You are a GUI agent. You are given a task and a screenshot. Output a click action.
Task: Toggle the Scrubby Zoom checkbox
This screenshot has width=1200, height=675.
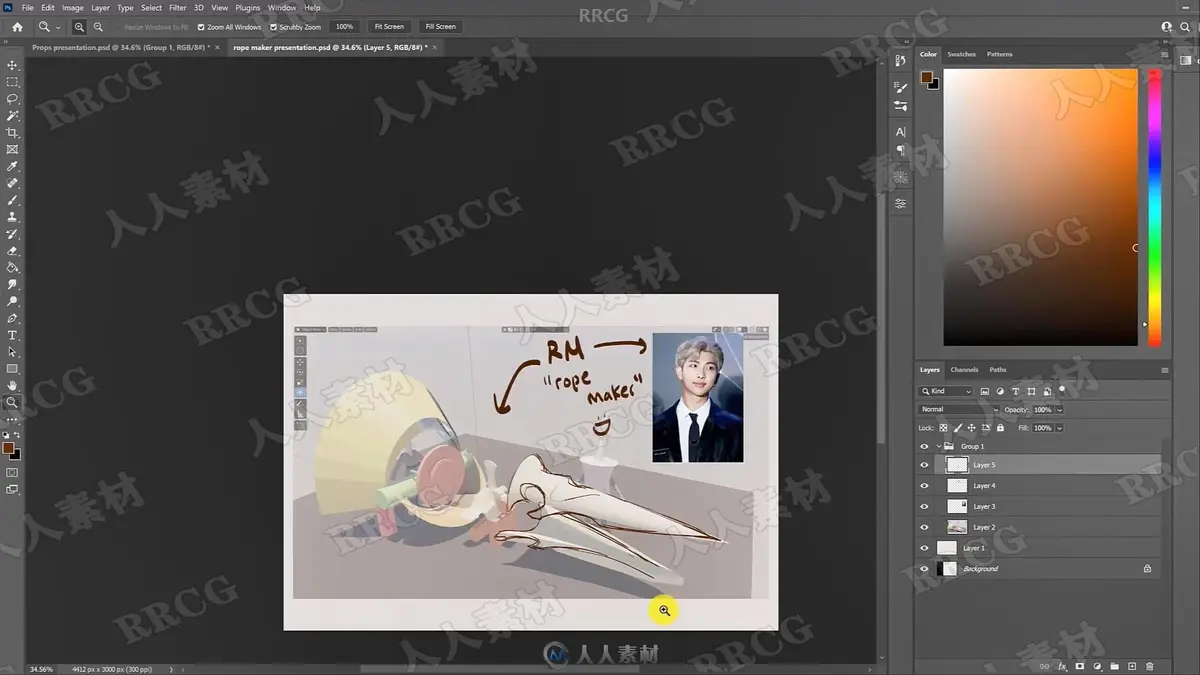[x=273, y=27]
